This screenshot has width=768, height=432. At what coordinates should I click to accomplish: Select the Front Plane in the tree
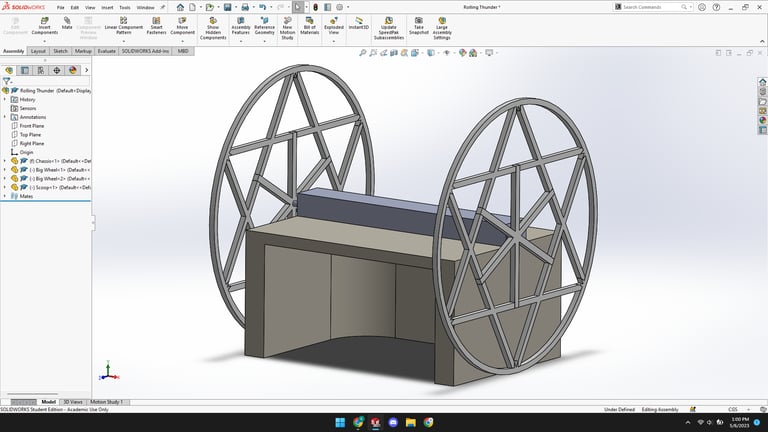pyautogui.click(x=32, y=126)
